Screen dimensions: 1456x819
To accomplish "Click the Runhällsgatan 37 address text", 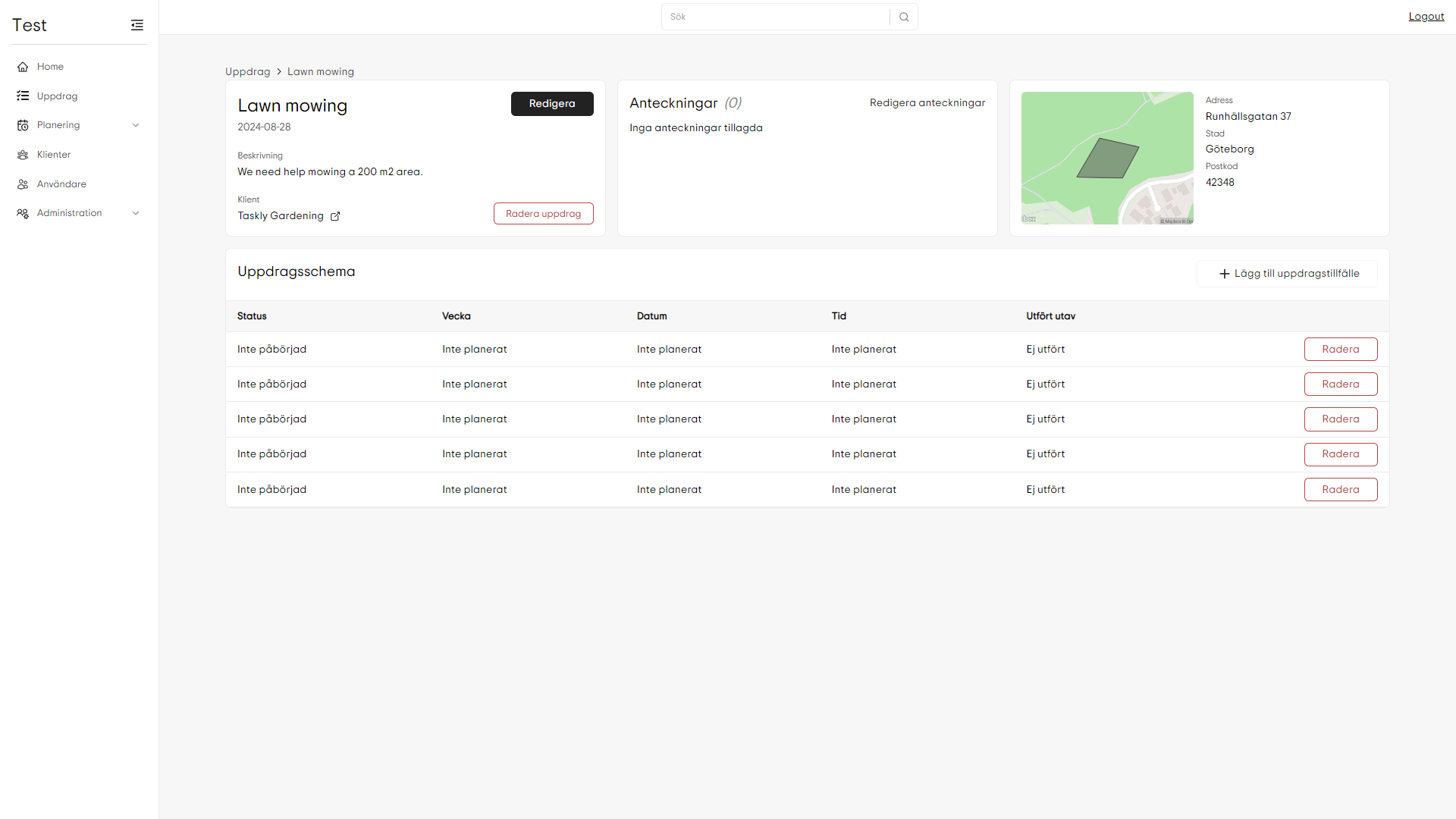I will 1248,117.
